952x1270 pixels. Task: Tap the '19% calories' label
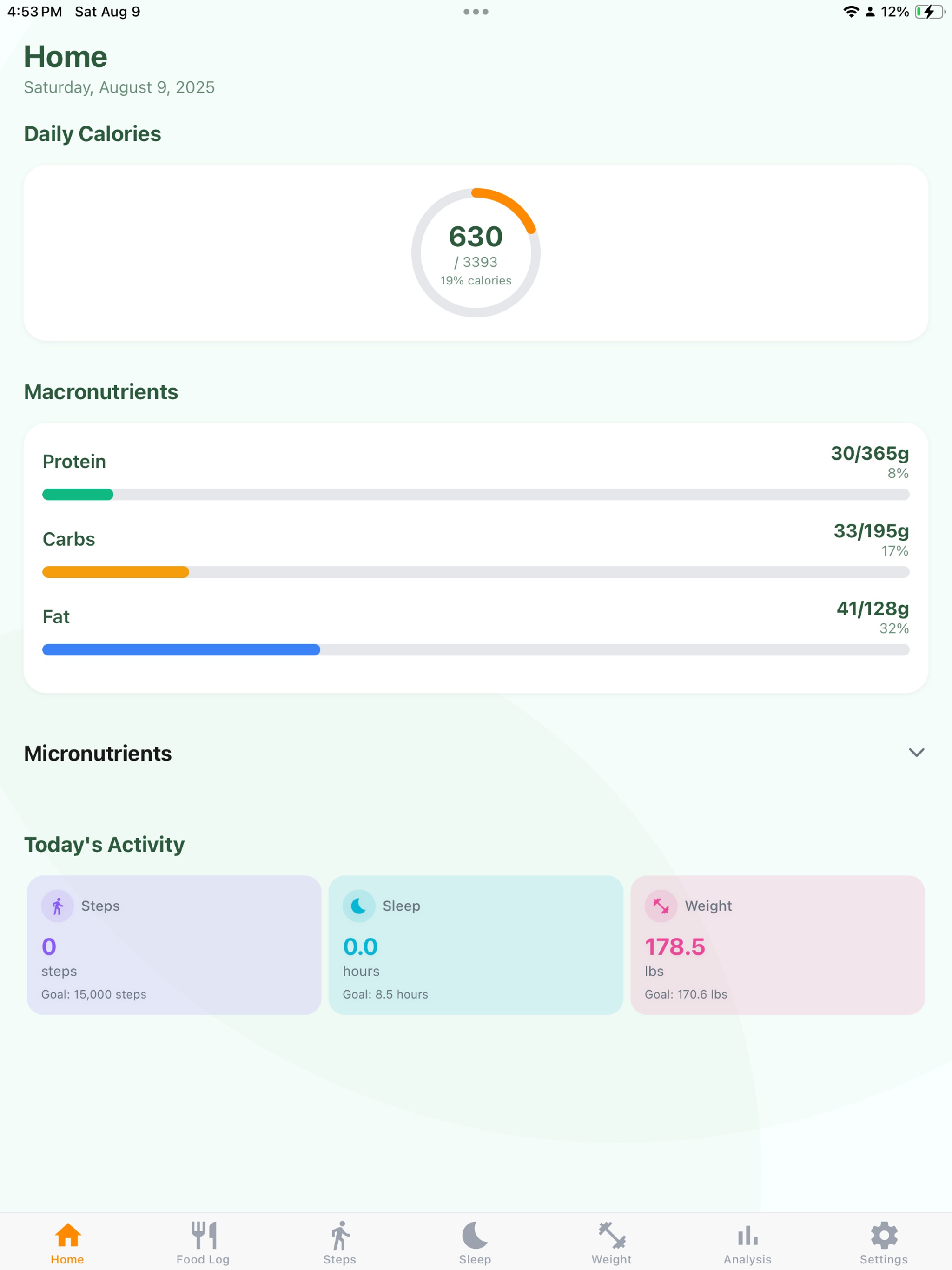476,280
